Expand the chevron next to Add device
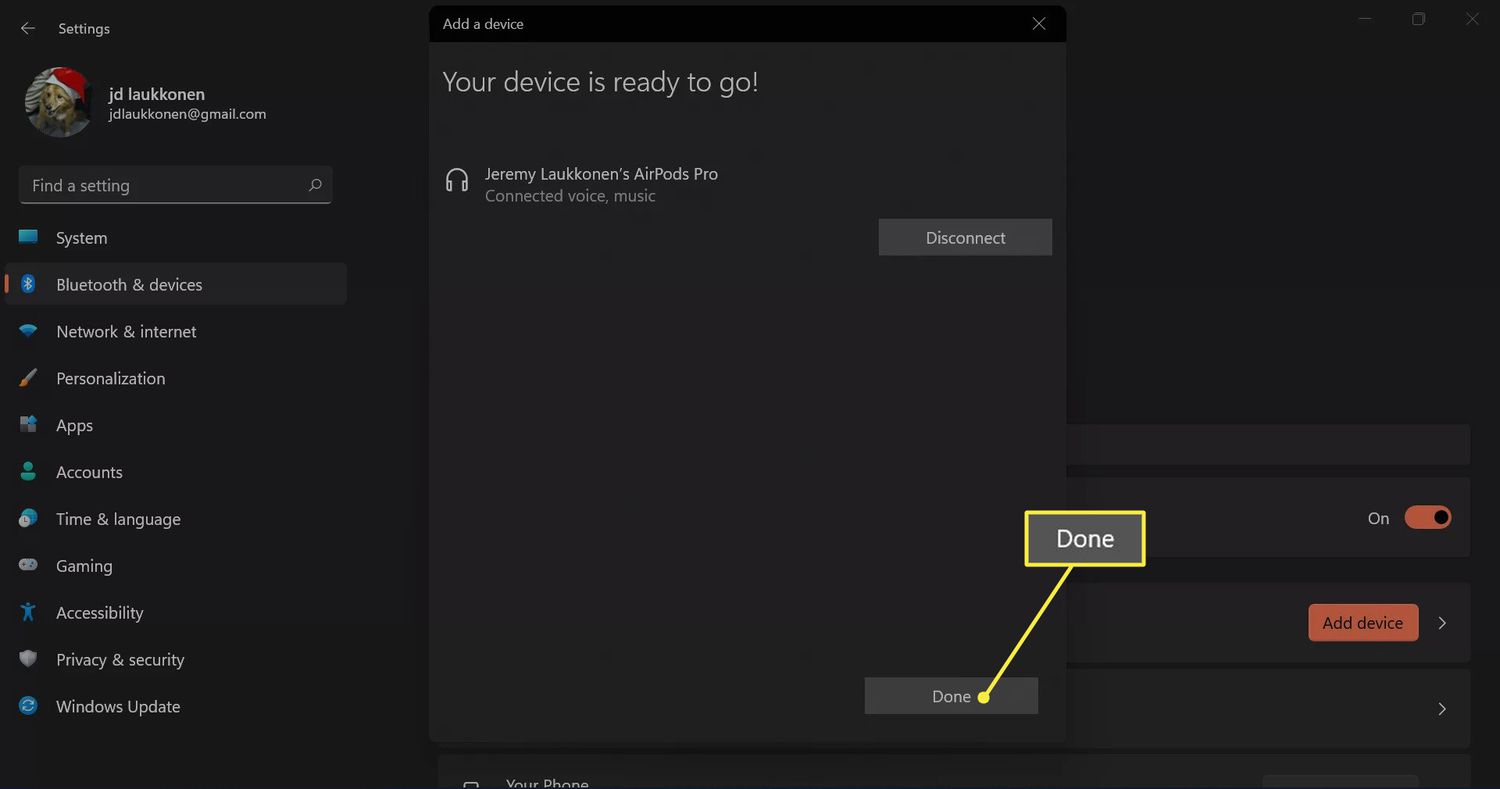The image size is (1500, 789). click(1442, 623)
